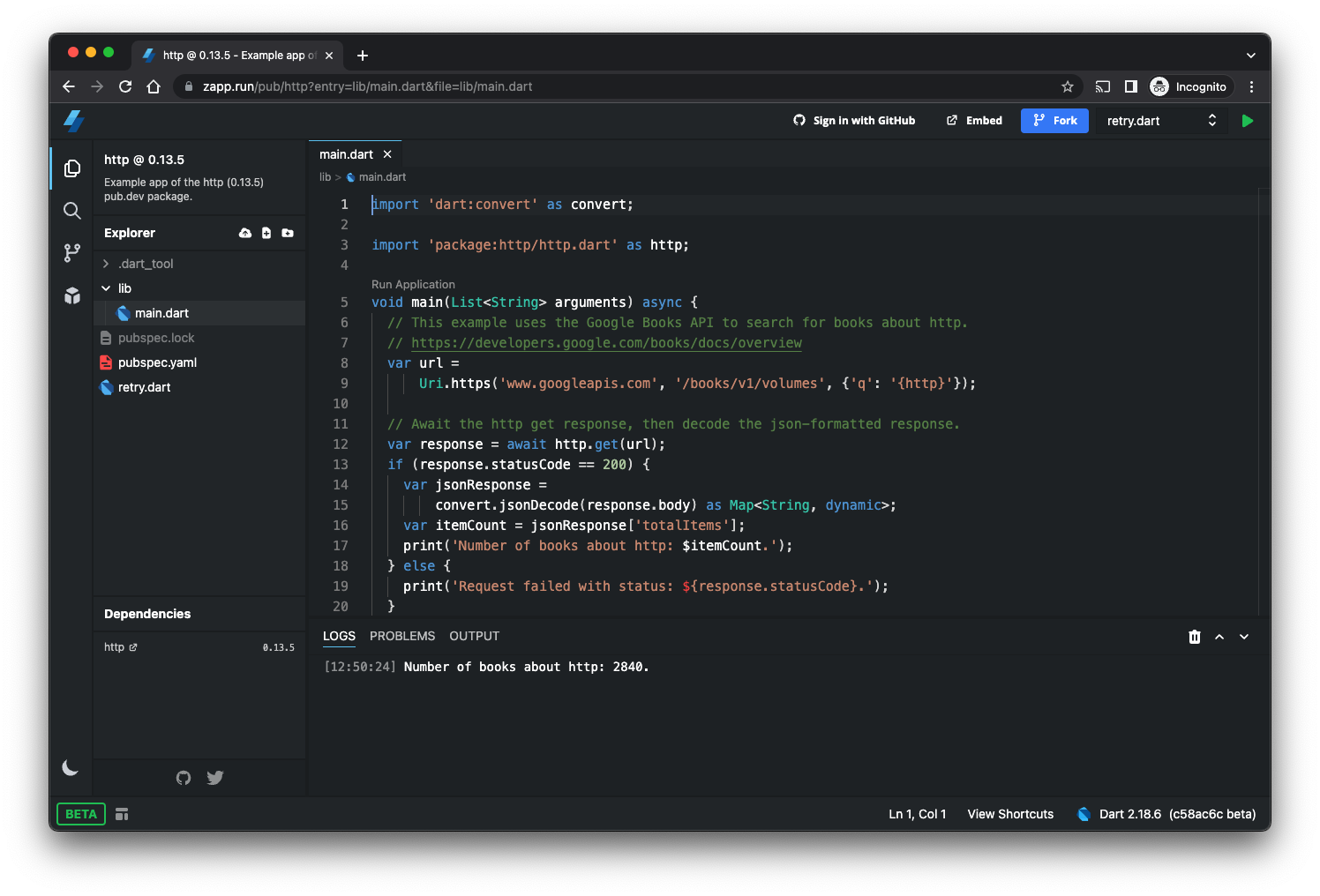Reload the browser page
Screen dimensions: 1320x896
[x=125, y=86]
